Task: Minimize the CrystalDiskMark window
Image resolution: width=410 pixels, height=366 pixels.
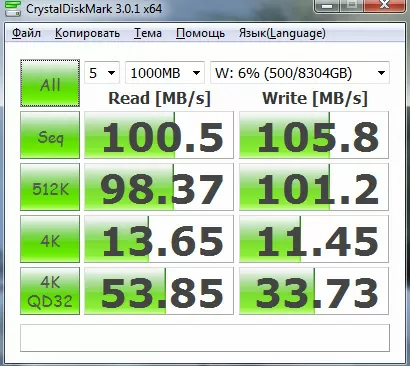Action: [x=327, y=6]
